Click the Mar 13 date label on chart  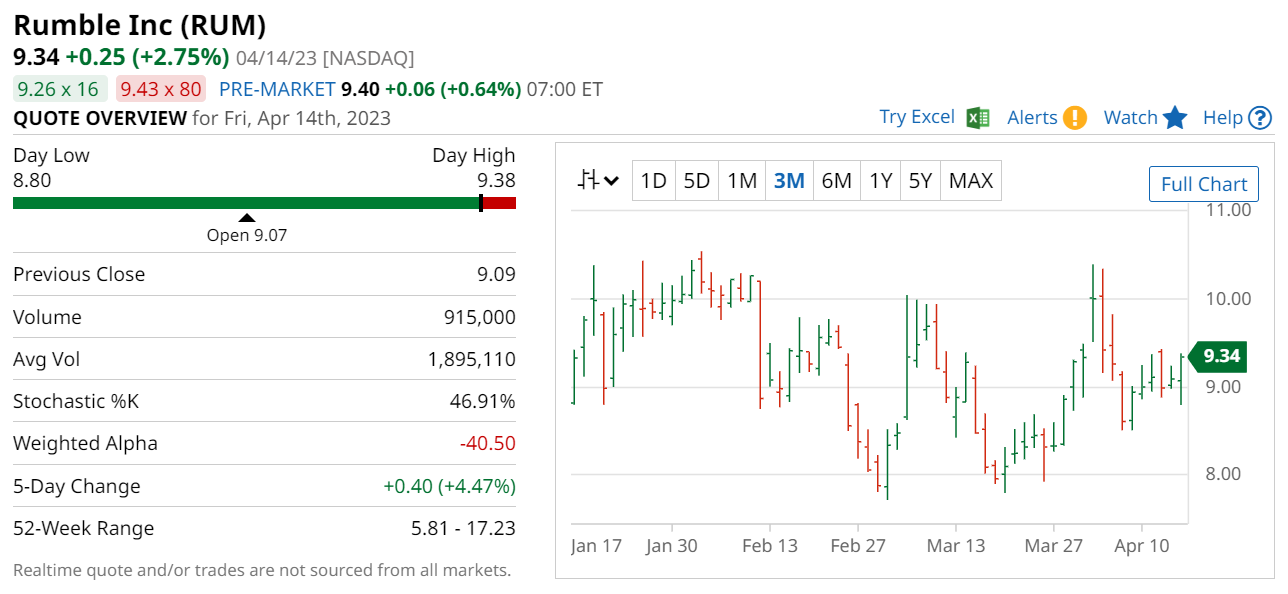coord(956,546)
